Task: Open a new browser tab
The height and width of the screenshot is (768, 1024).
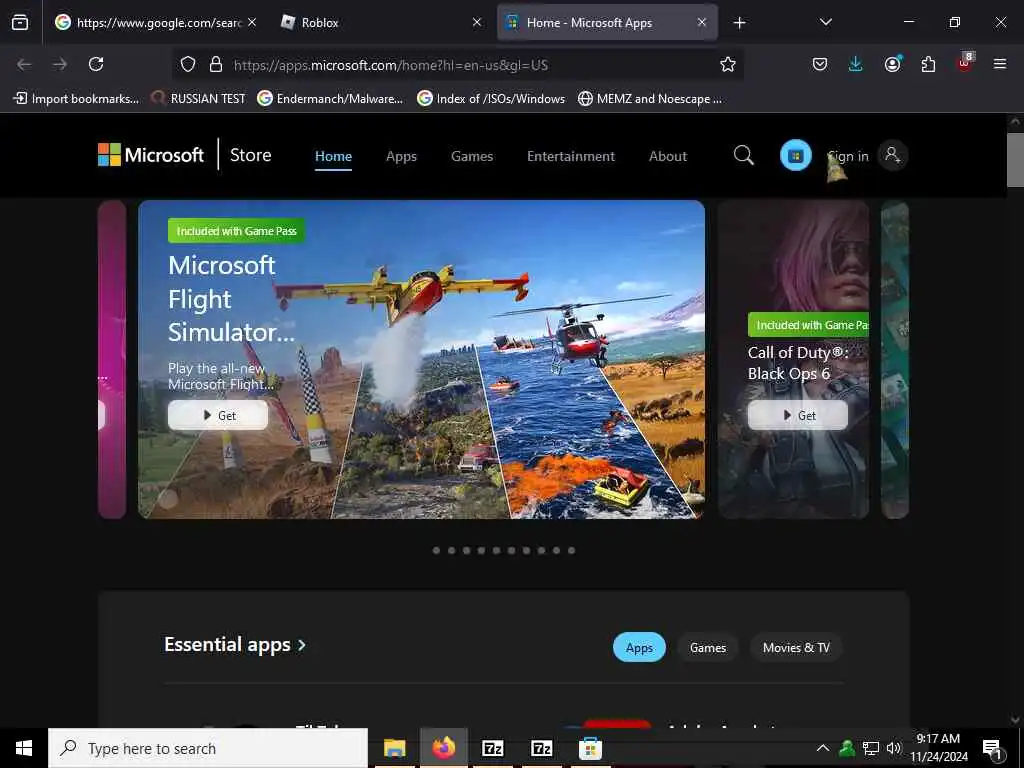Action: [739, 23]
